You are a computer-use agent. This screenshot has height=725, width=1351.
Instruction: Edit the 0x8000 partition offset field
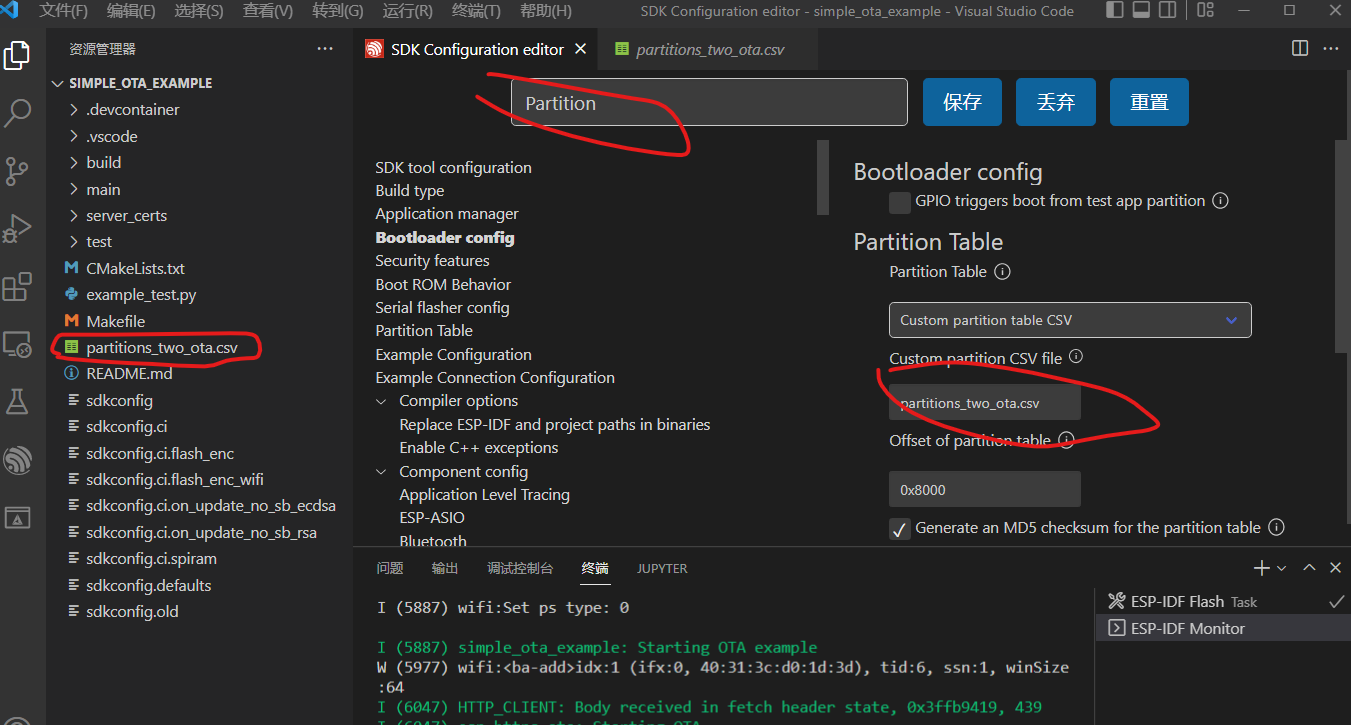(x=985, y=489)
